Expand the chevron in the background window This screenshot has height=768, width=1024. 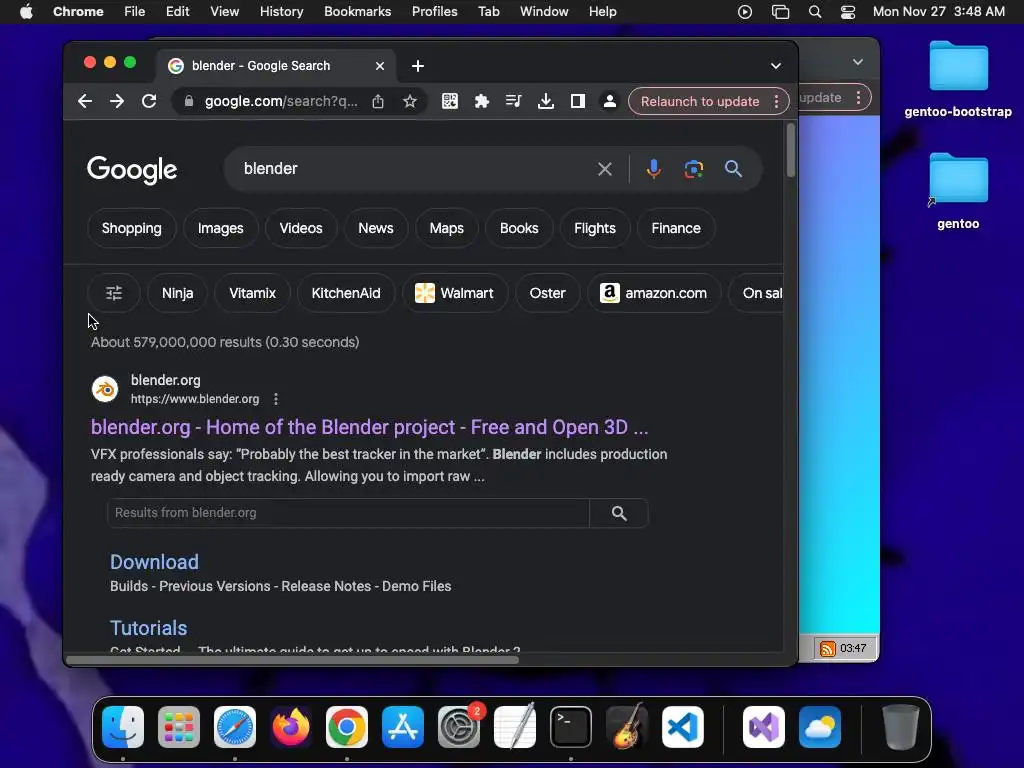pos(858,62)
